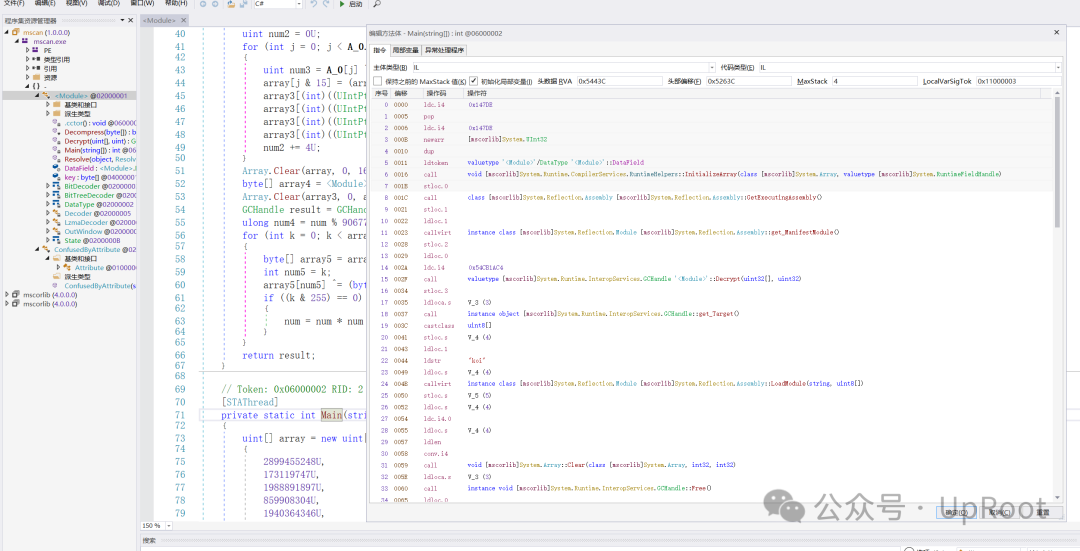Click the first mscorlib assembly icon

click(x=16, y=295)
